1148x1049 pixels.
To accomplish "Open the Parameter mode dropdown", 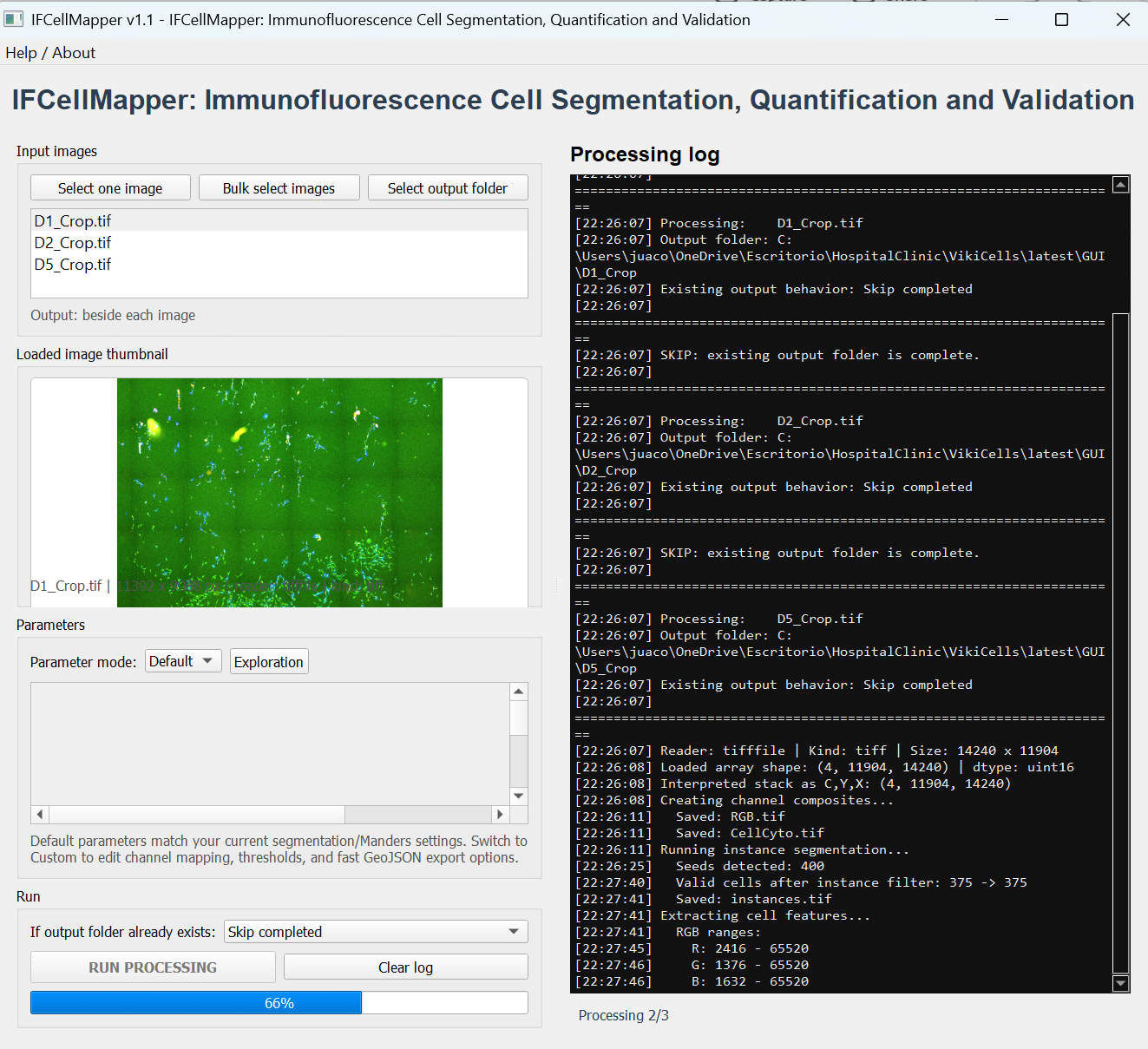I will (x=183, y=661).
